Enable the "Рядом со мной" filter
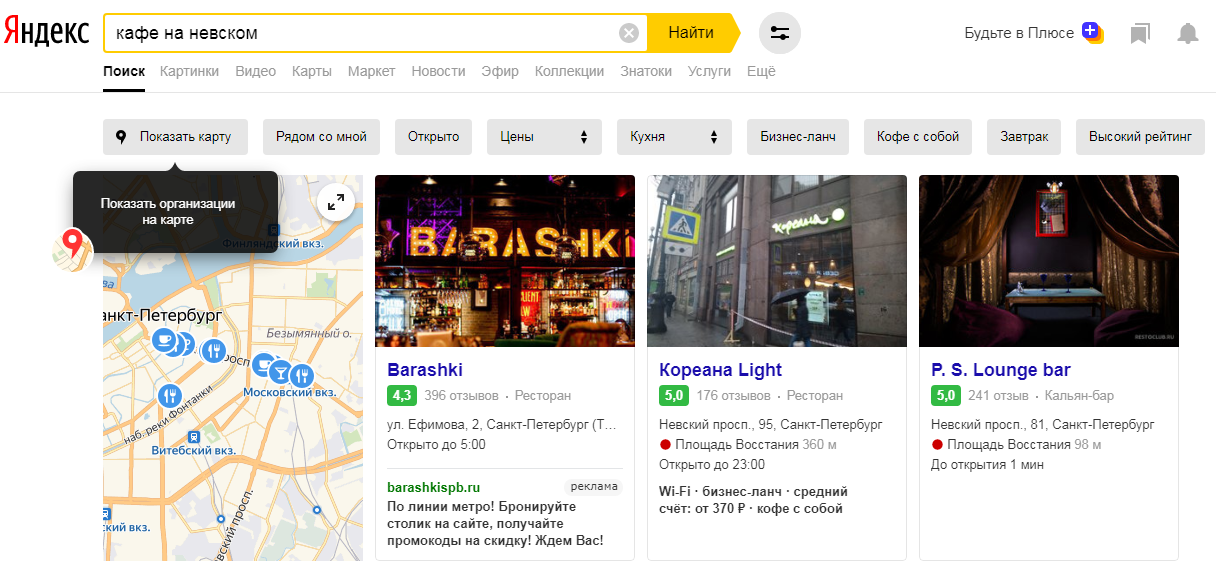The image size is (1216, 578). click(x=321, y=137)
